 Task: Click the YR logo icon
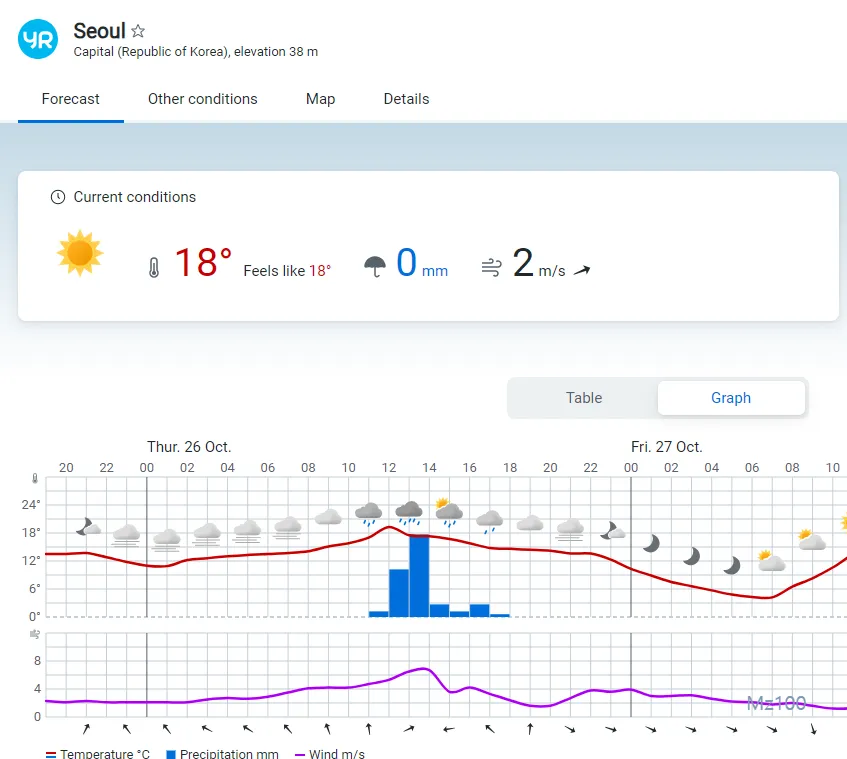click(39, 39)
